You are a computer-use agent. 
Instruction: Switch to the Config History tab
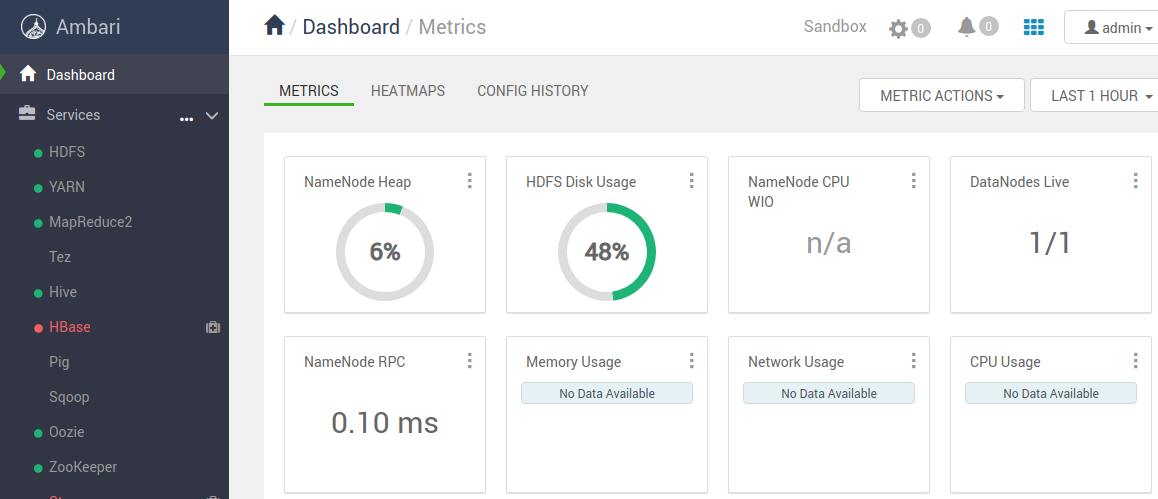(532, 91)
